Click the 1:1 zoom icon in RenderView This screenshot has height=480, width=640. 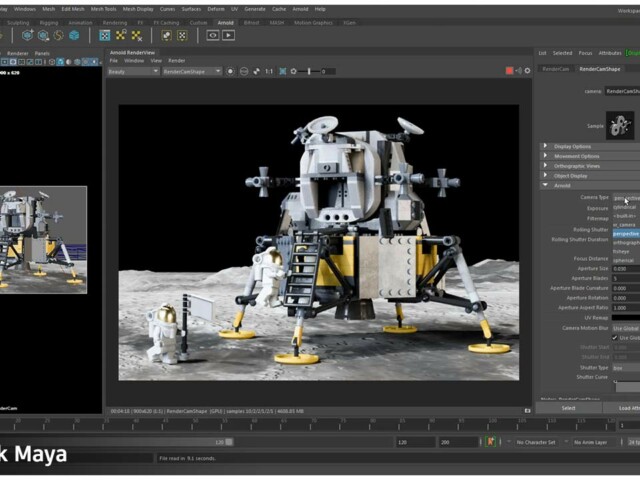[x=268, y=71]
